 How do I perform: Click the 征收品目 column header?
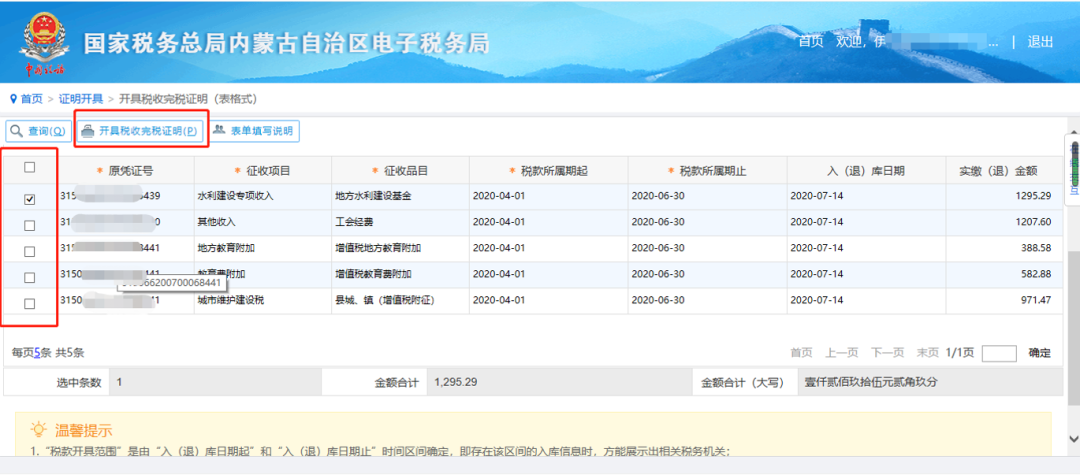[400, 171]
